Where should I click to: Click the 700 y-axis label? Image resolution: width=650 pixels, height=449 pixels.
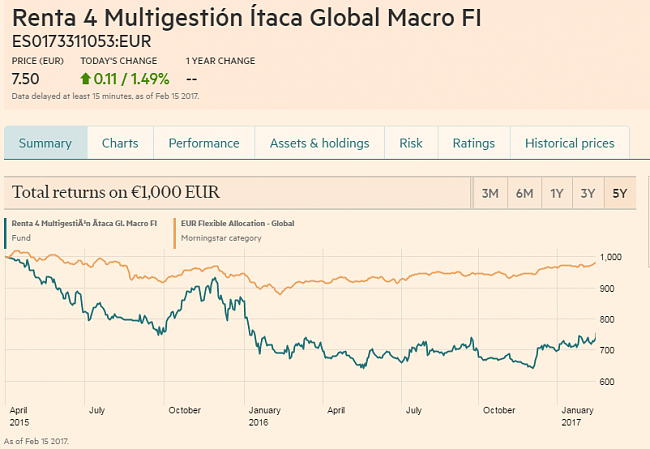pos(607,350)
